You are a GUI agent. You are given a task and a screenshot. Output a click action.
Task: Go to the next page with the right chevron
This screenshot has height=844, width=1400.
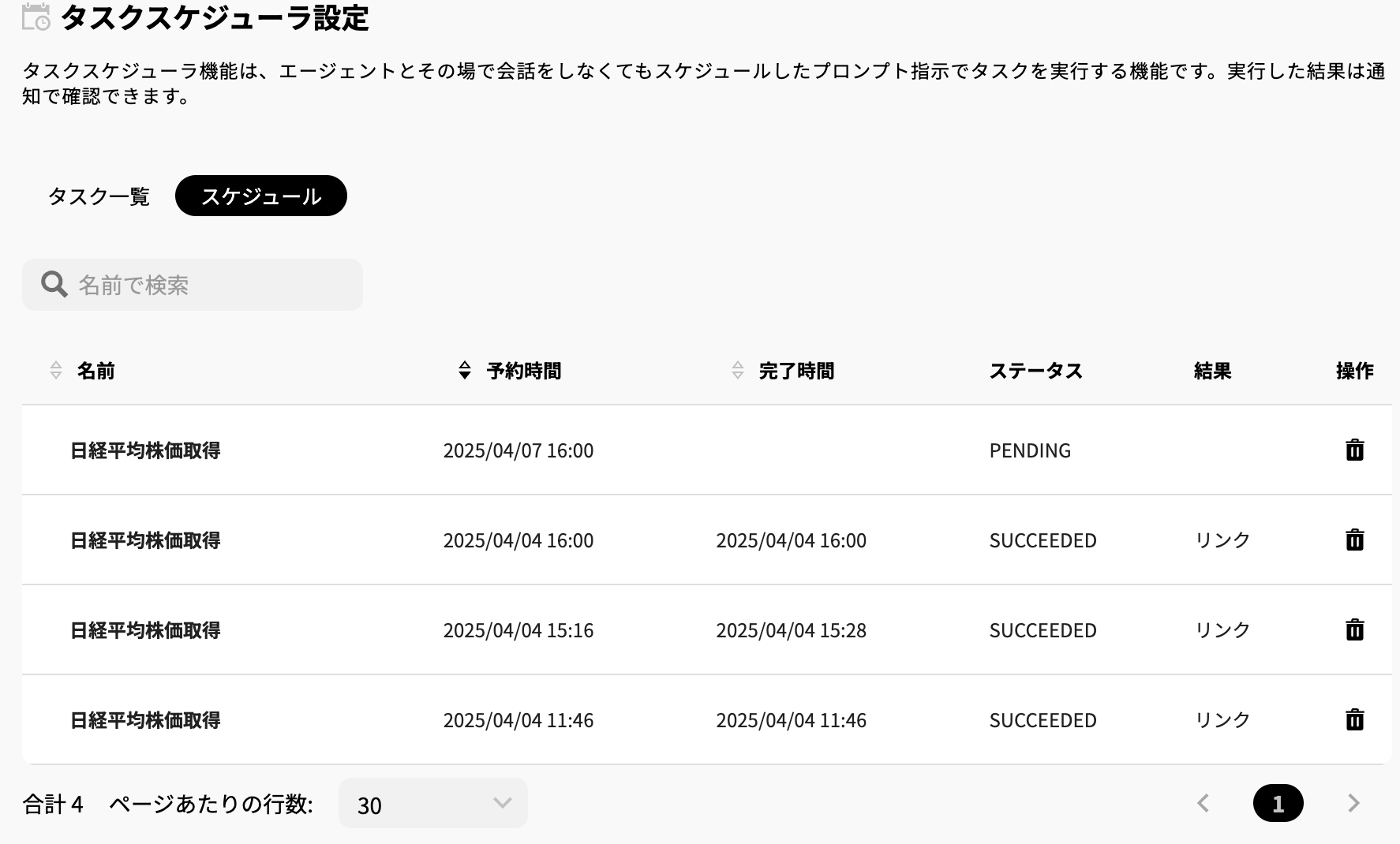pyautogui.click(x=1354, y=803)
